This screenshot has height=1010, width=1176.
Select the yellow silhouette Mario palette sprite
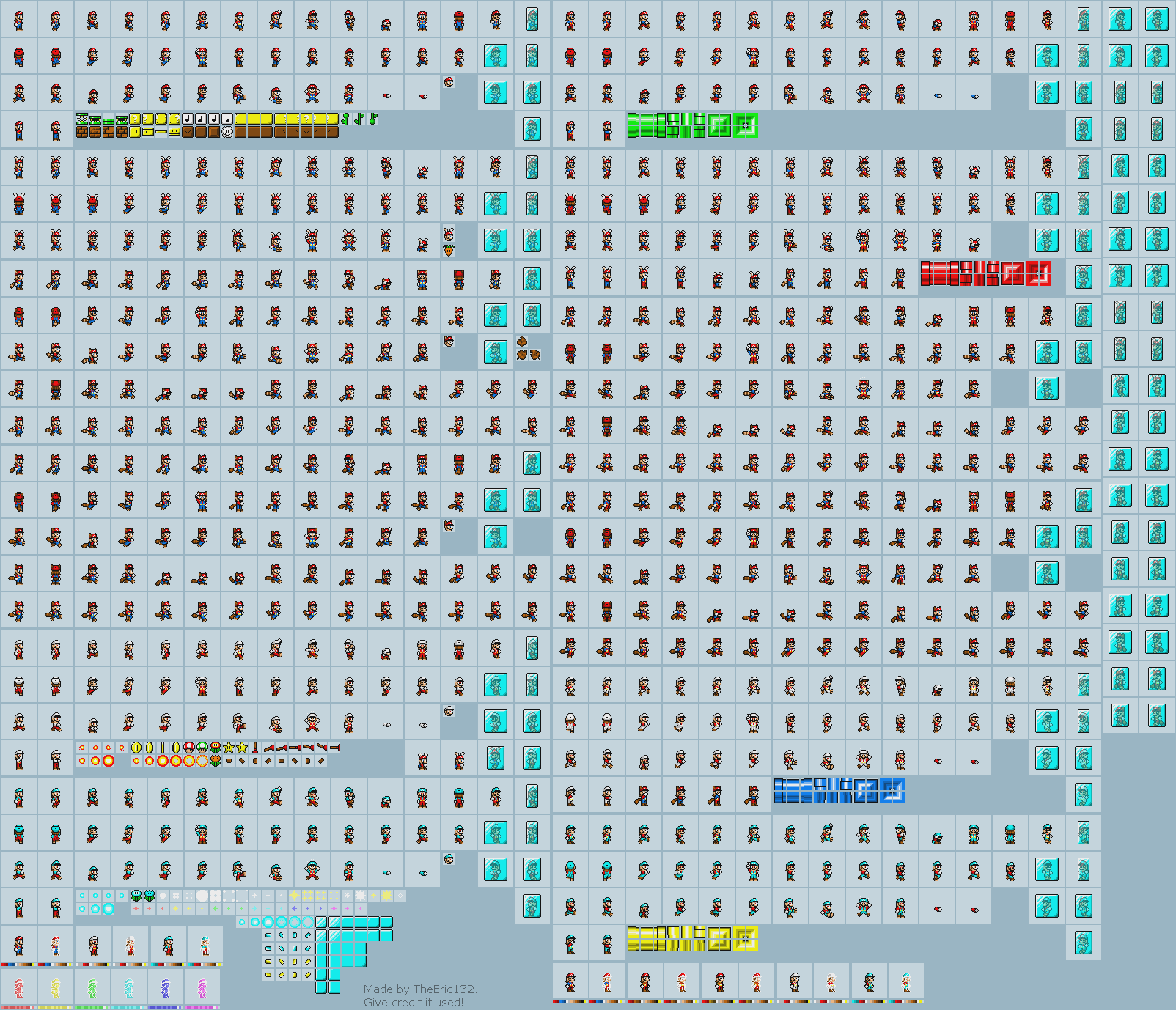click(56, 988)
